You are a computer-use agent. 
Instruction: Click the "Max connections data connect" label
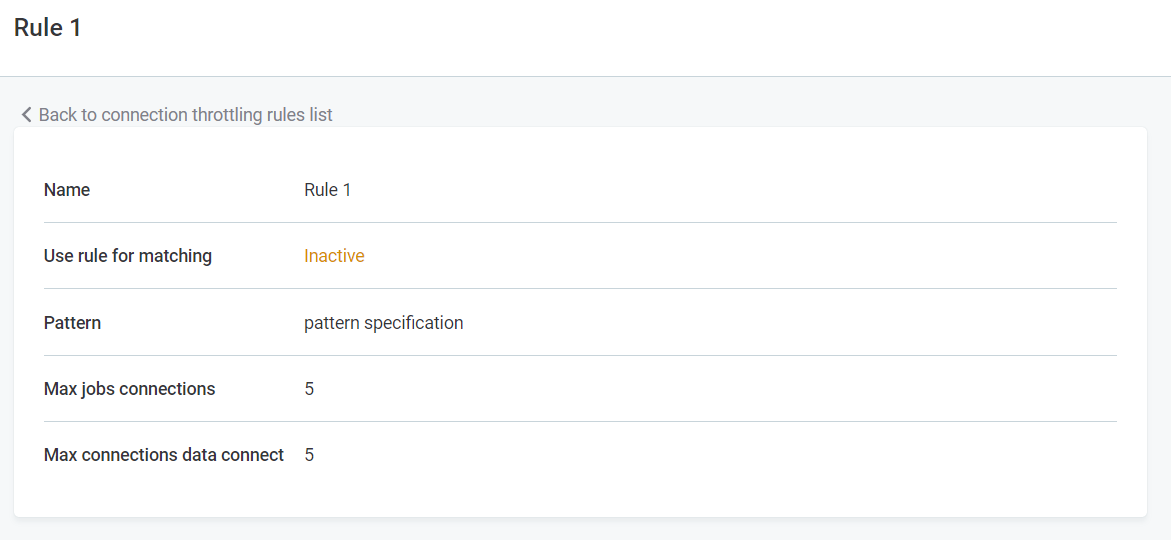coord(164,455)
